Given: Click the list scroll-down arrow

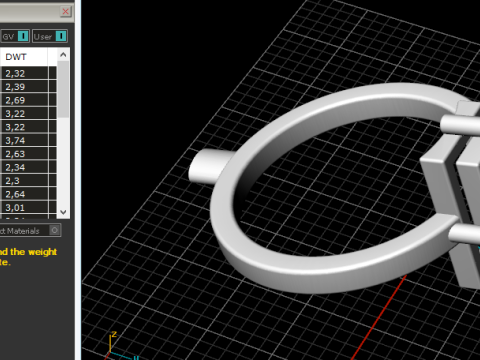Looking at the screenshot, I should pyautogui.click(x=63, y=212).
